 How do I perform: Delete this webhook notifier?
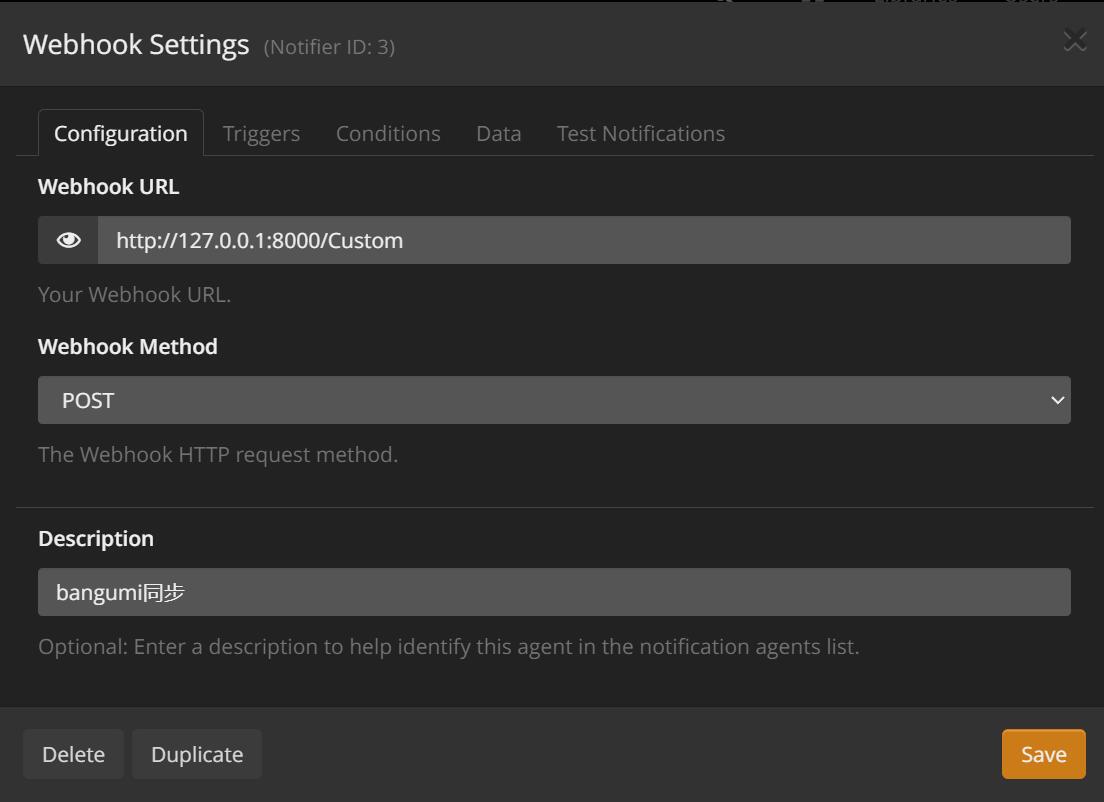click(73, 754)
